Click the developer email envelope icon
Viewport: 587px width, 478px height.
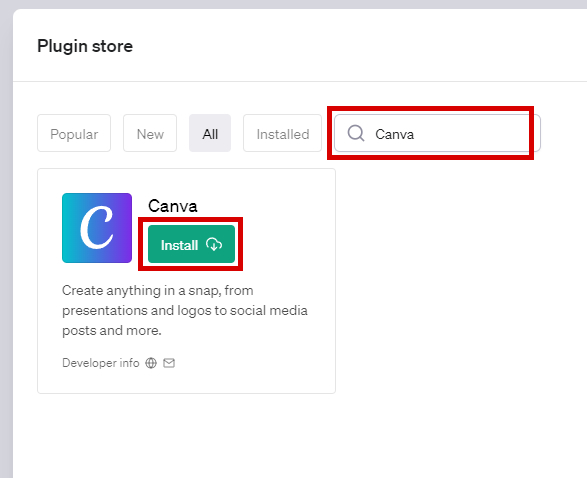169,363
